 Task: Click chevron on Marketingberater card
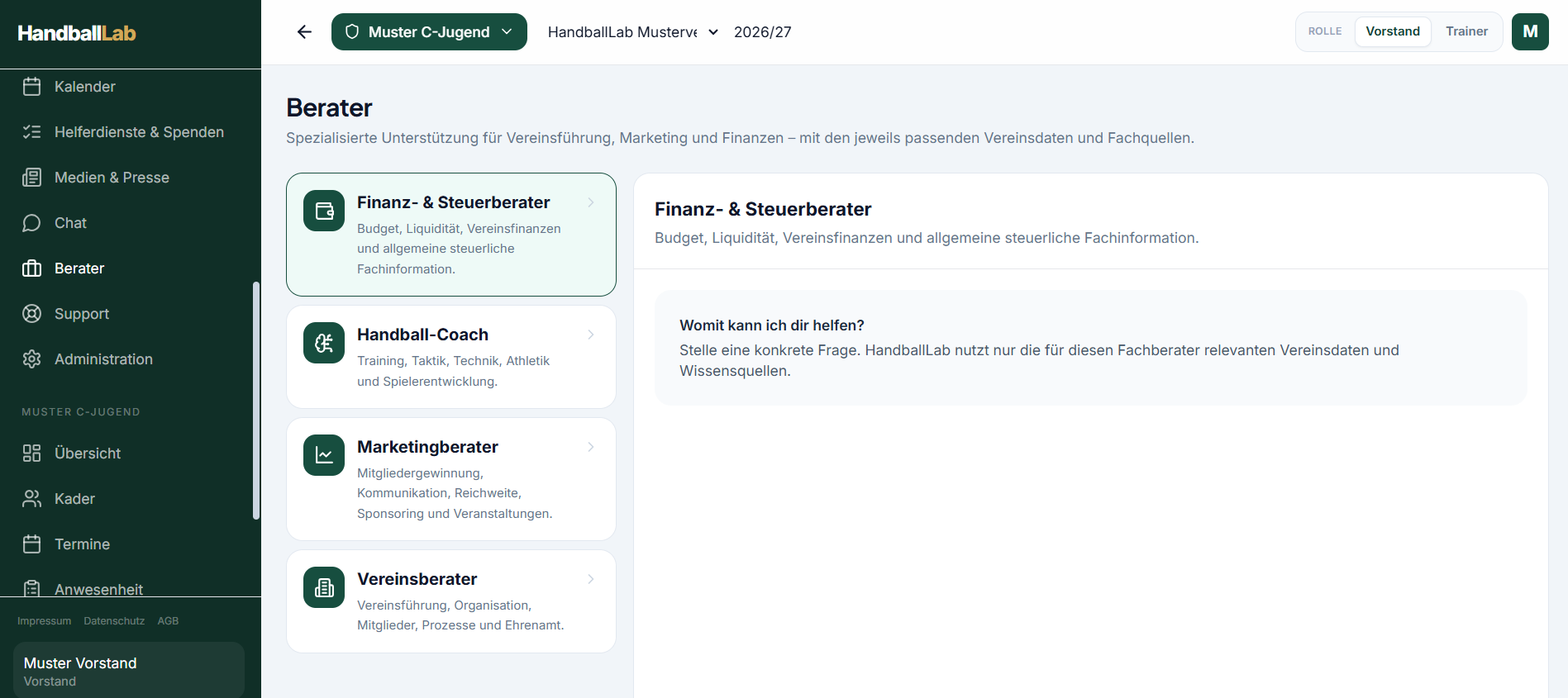point(591,447)
